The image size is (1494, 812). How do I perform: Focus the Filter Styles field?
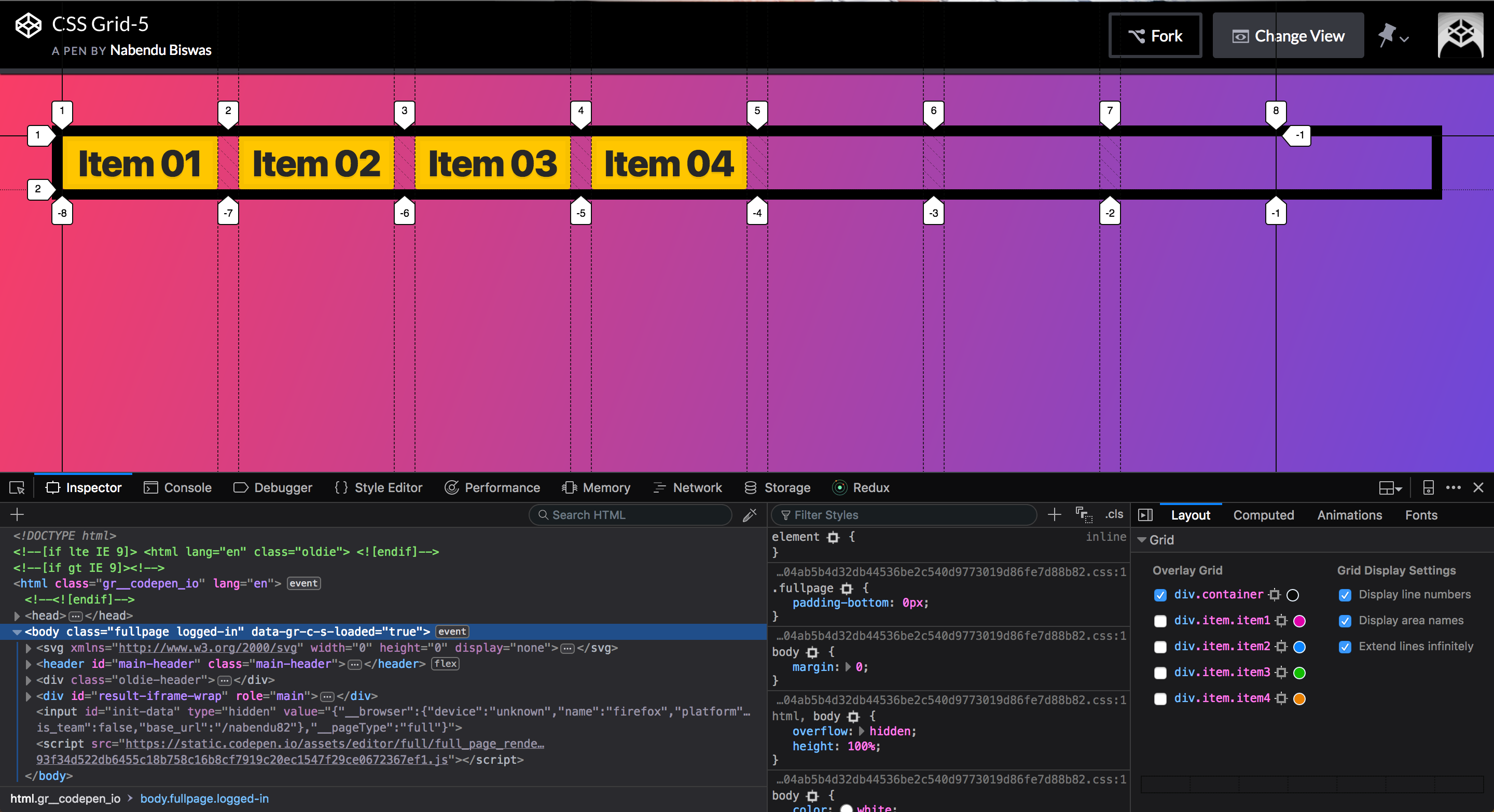(x=903, y=515)
